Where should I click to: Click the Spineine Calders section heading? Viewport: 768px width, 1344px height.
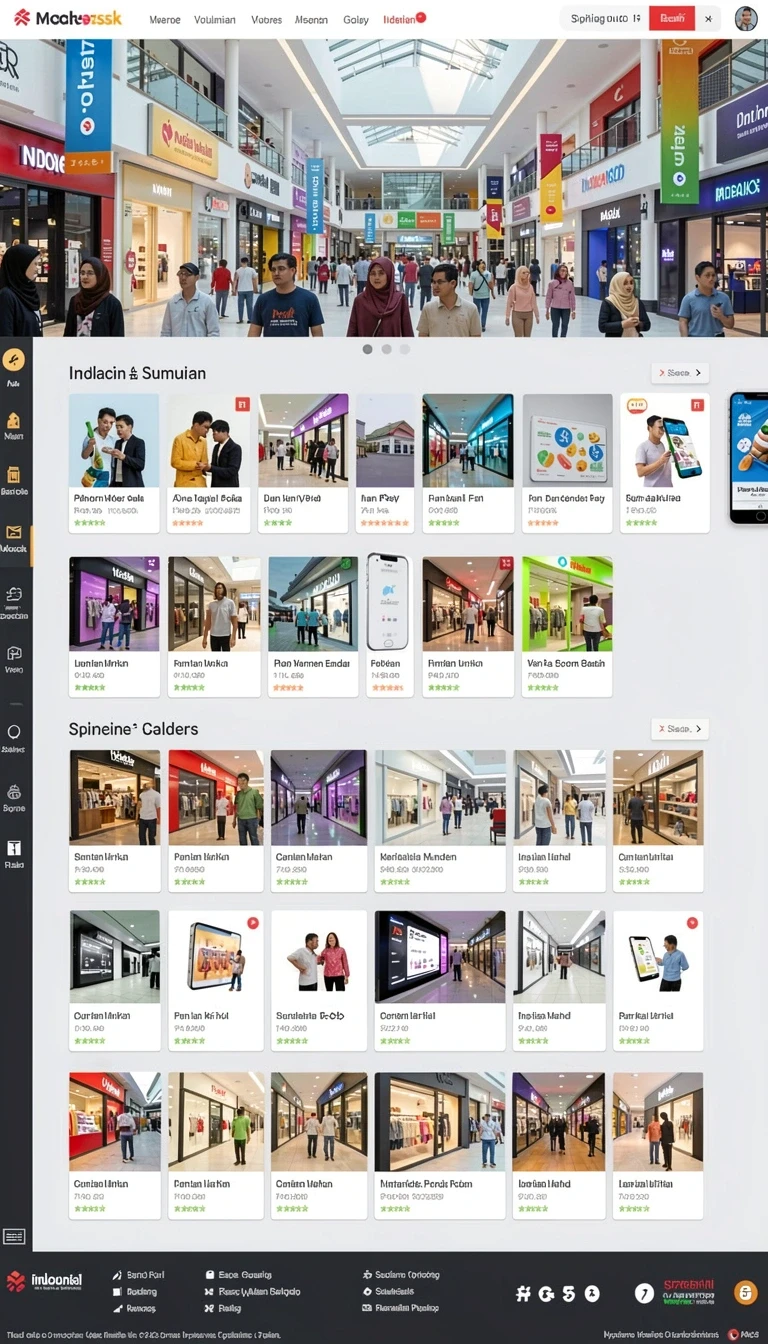pos(133,729)
